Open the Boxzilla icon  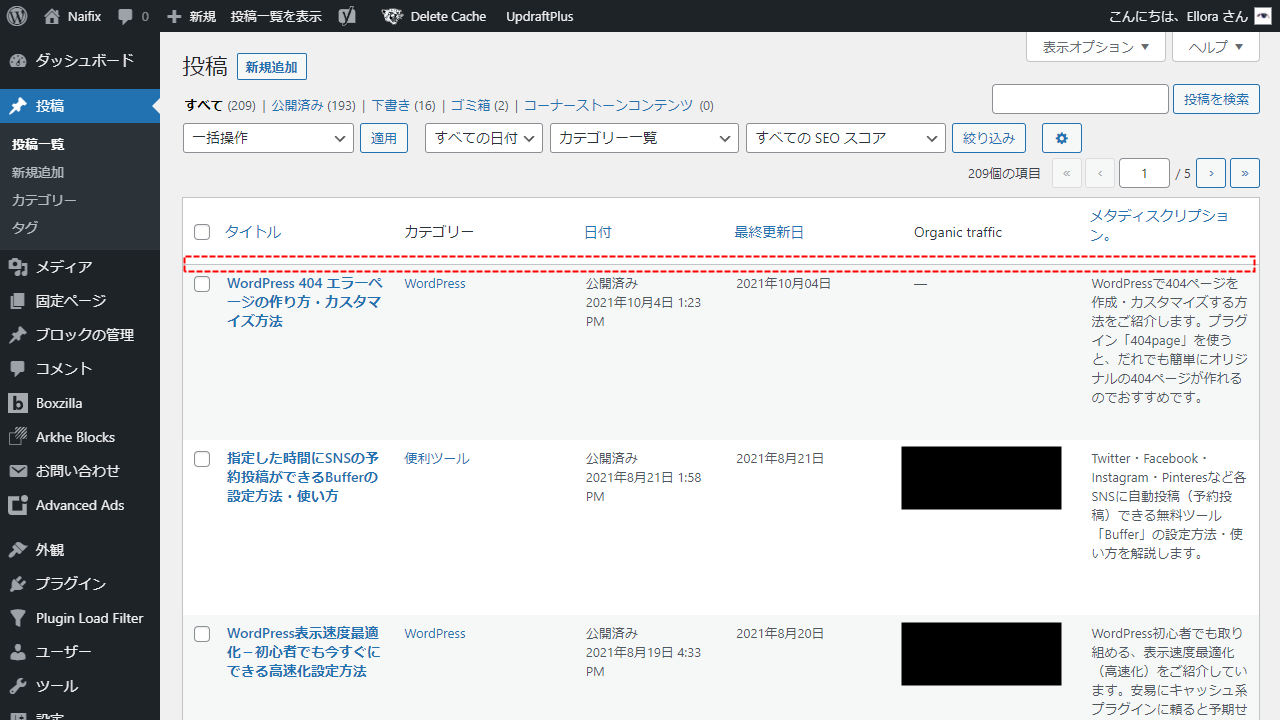[17, 403]
